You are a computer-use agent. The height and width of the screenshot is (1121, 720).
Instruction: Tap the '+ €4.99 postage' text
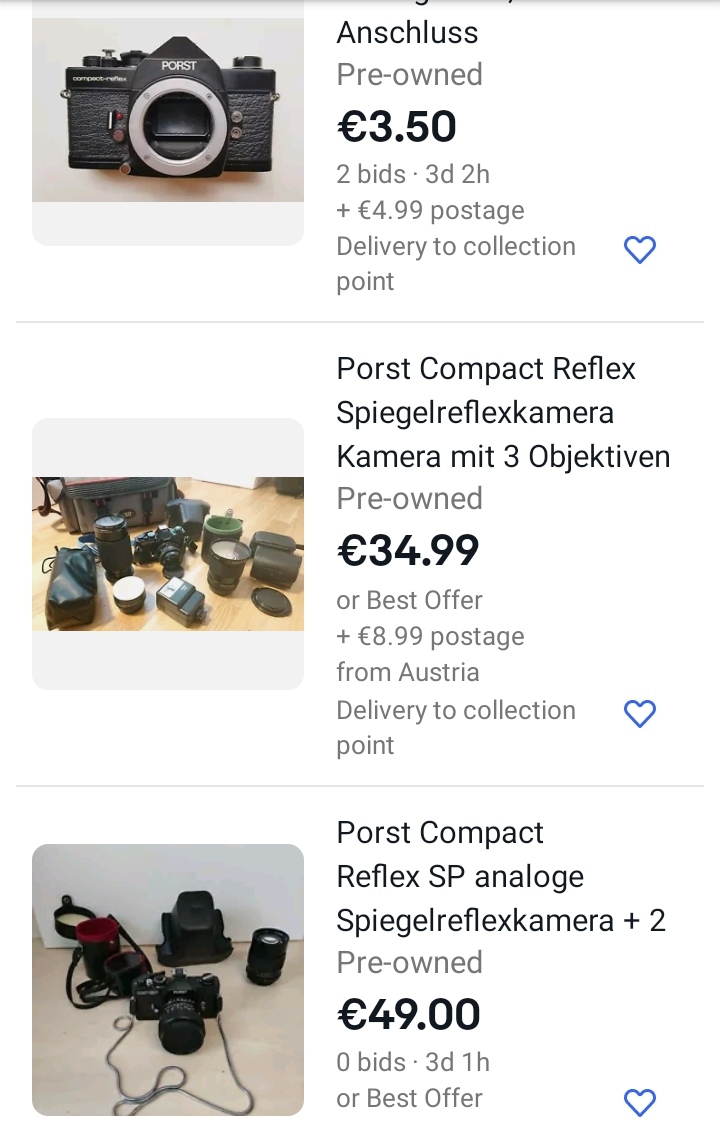pos(430,210)
